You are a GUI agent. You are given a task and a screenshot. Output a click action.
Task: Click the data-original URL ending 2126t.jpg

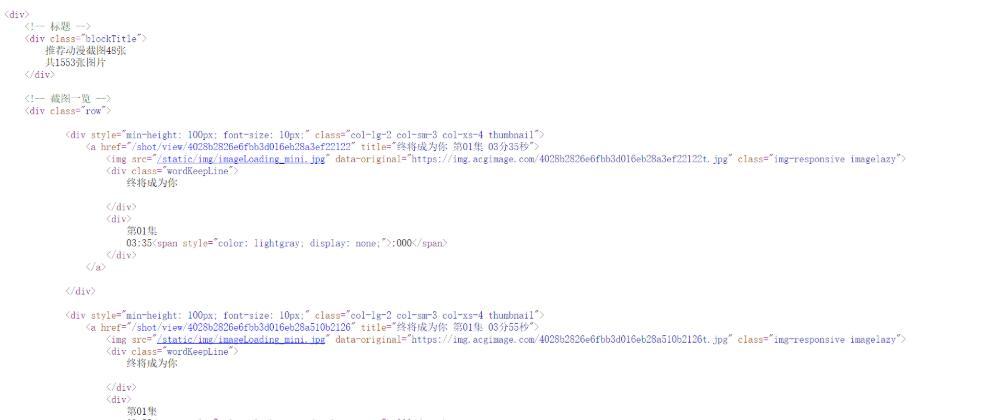pyautogui.click(x=570, y=339)
